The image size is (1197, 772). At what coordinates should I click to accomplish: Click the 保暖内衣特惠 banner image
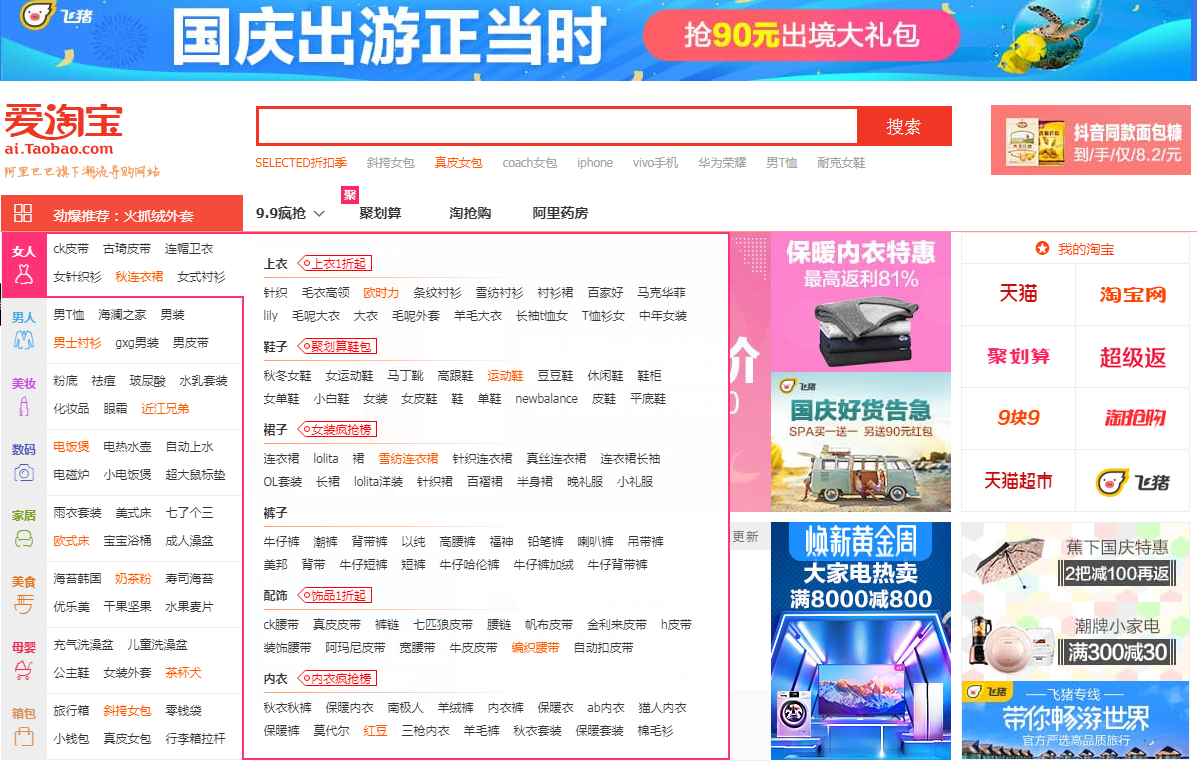[860, 302]
